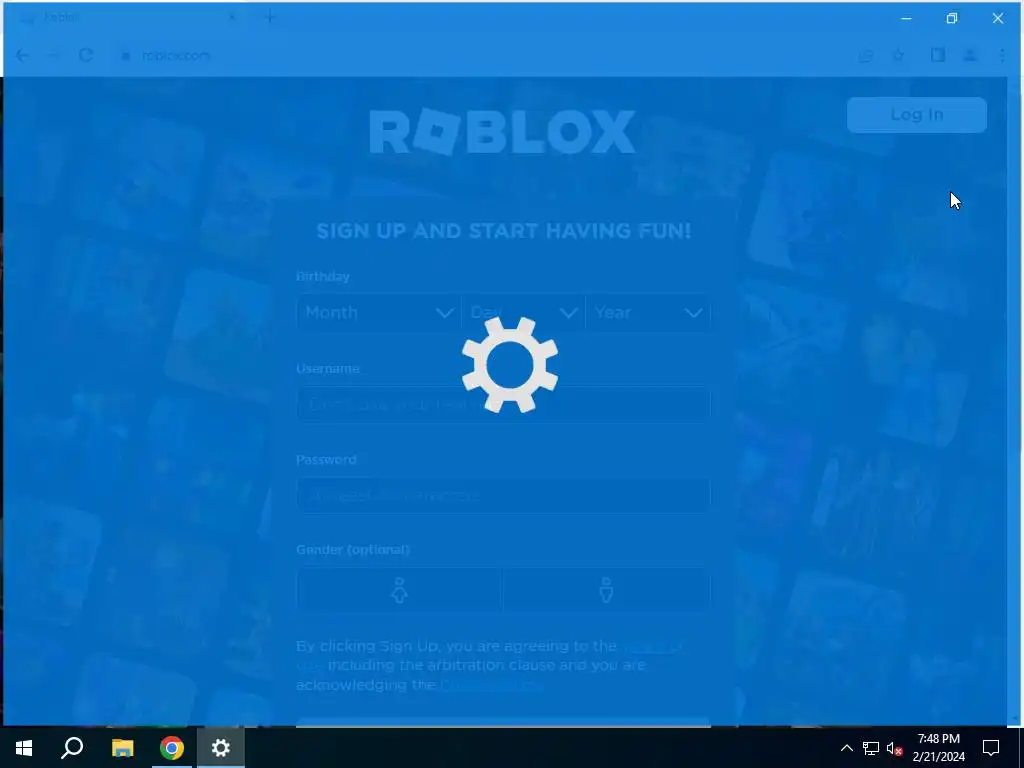1024x768 pixels.
Task: Share this page via the share icon
Action: pos(866,56)
